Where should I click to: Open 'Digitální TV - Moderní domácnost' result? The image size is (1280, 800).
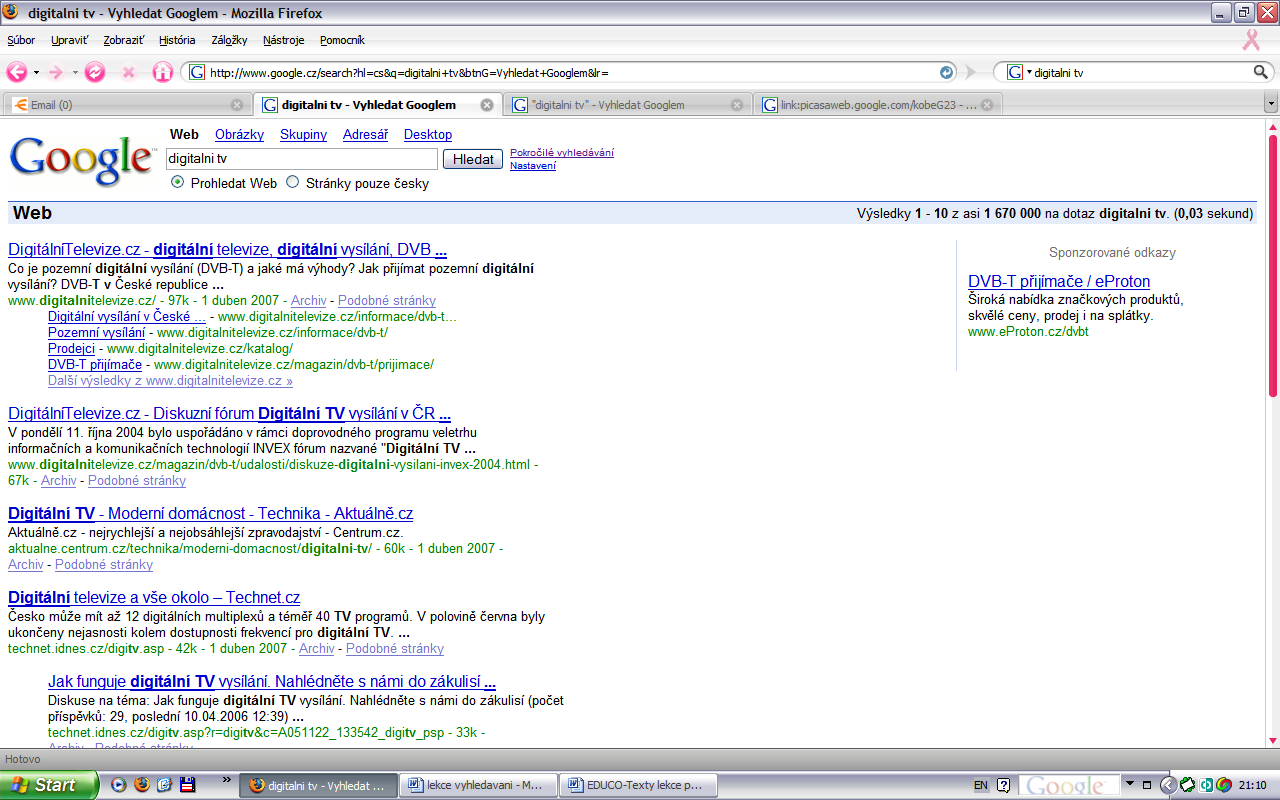point(210,513)
